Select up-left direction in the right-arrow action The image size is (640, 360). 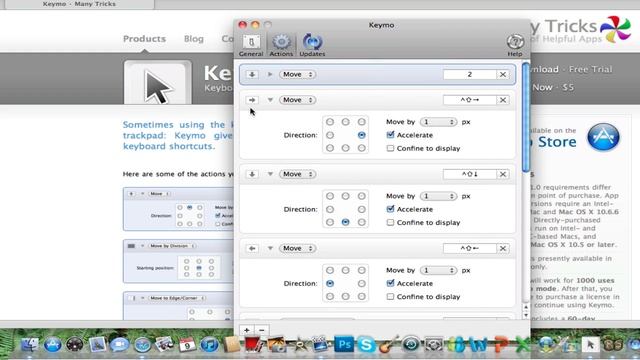(330, 122)
